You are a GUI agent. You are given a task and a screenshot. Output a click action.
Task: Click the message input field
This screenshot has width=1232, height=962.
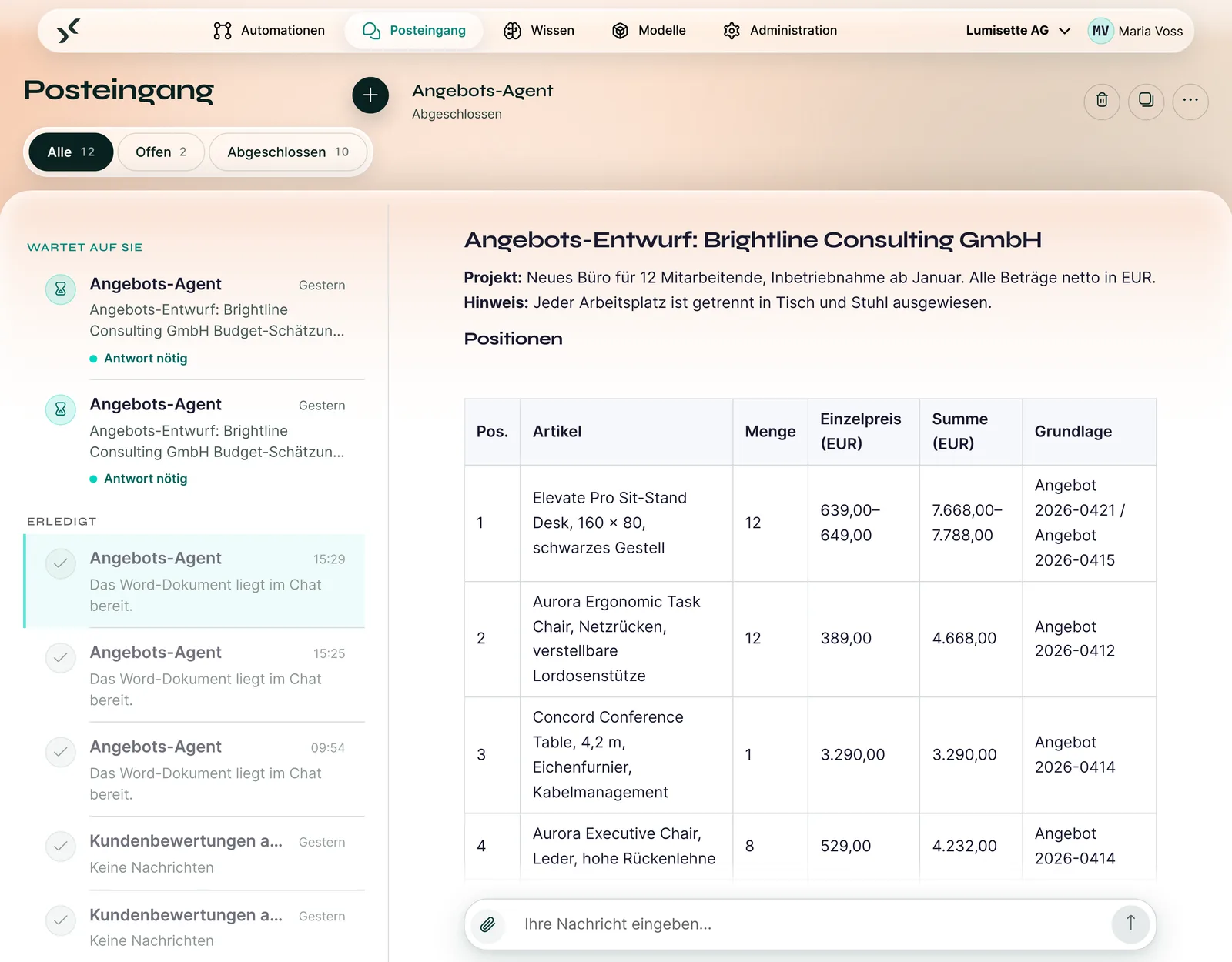tap(810, 924)
